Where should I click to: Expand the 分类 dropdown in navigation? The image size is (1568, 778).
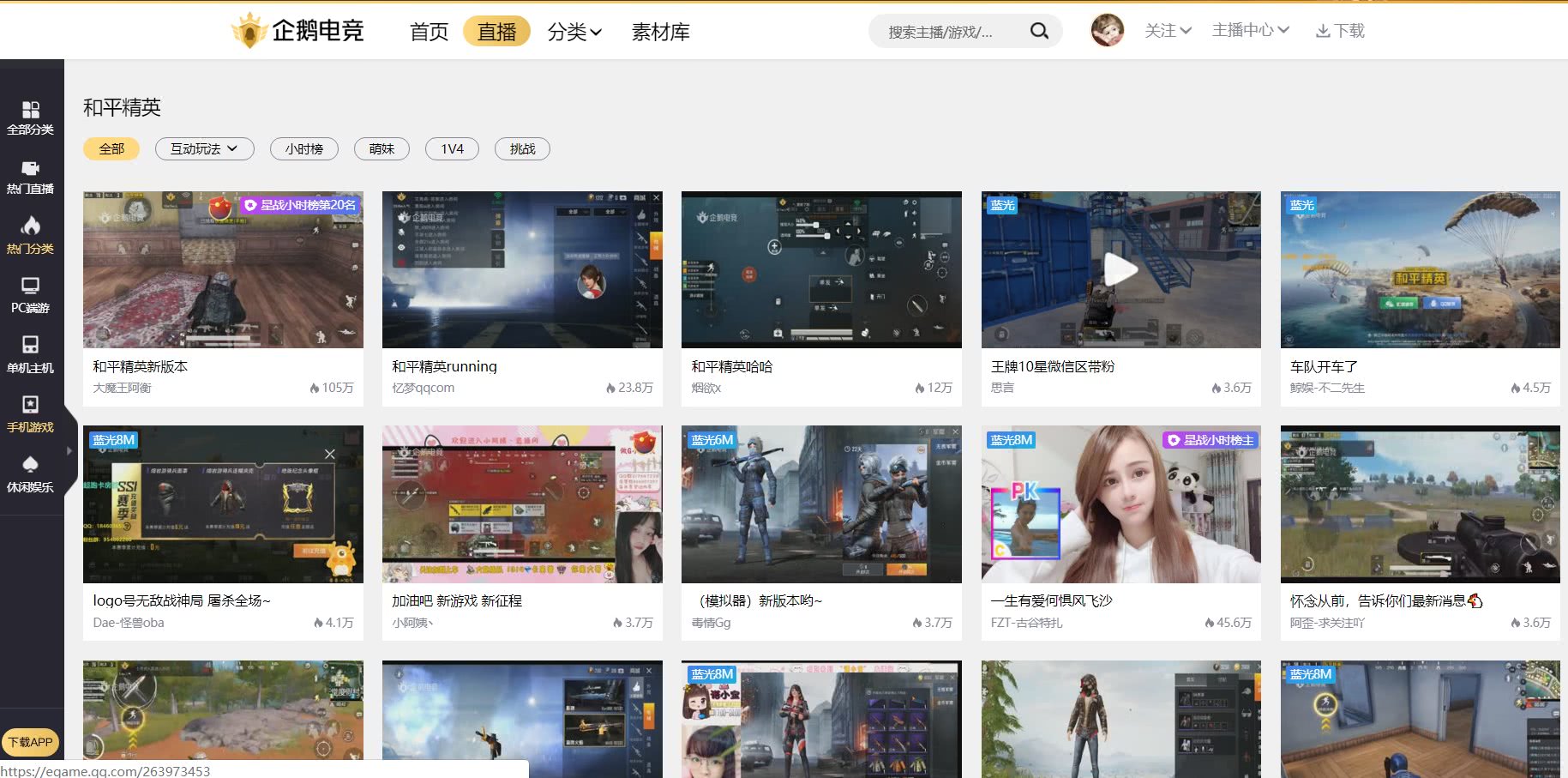point(574,32)
